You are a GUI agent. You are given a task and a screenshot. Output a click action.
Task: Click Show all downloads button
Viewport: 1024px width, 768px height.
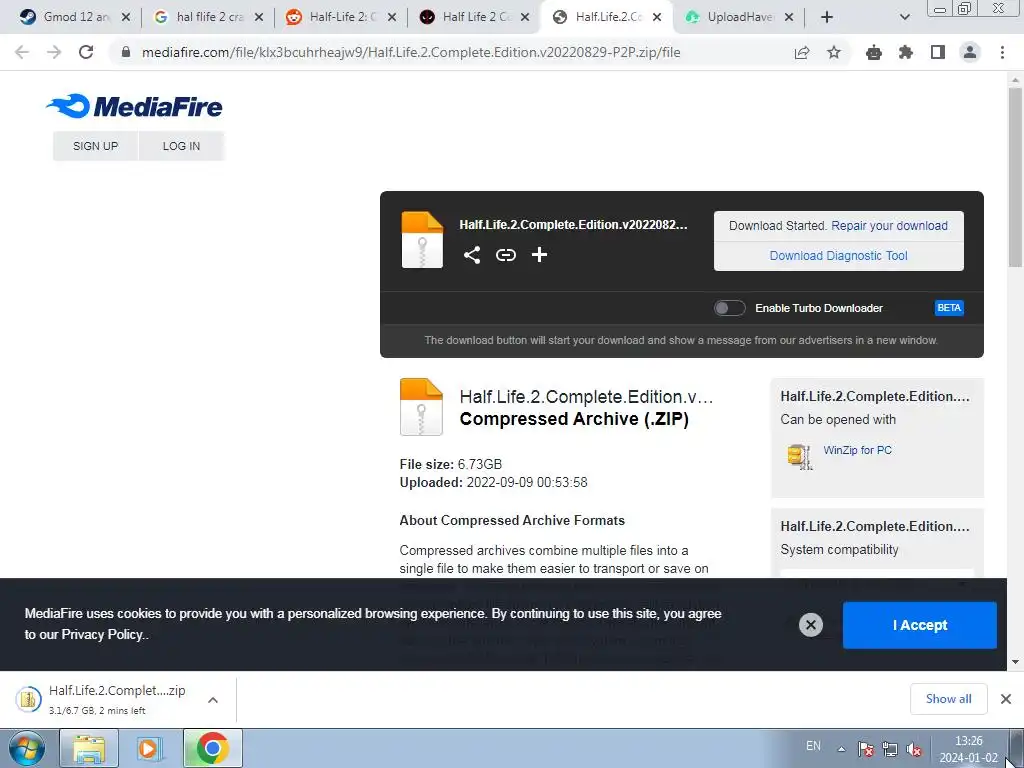click(948, 699)
